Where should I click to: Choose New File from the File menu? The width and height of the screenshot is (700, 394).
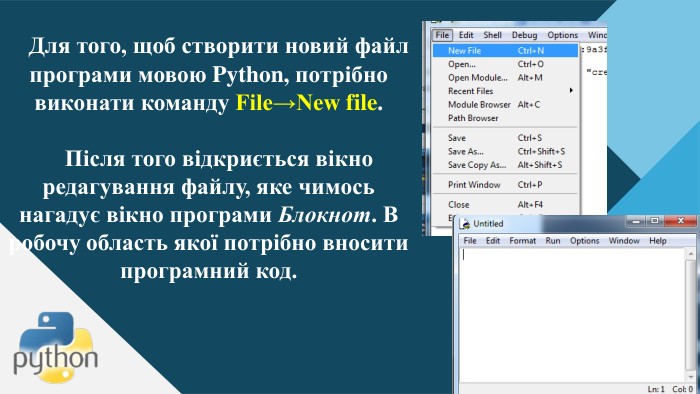tap(505, 50)
